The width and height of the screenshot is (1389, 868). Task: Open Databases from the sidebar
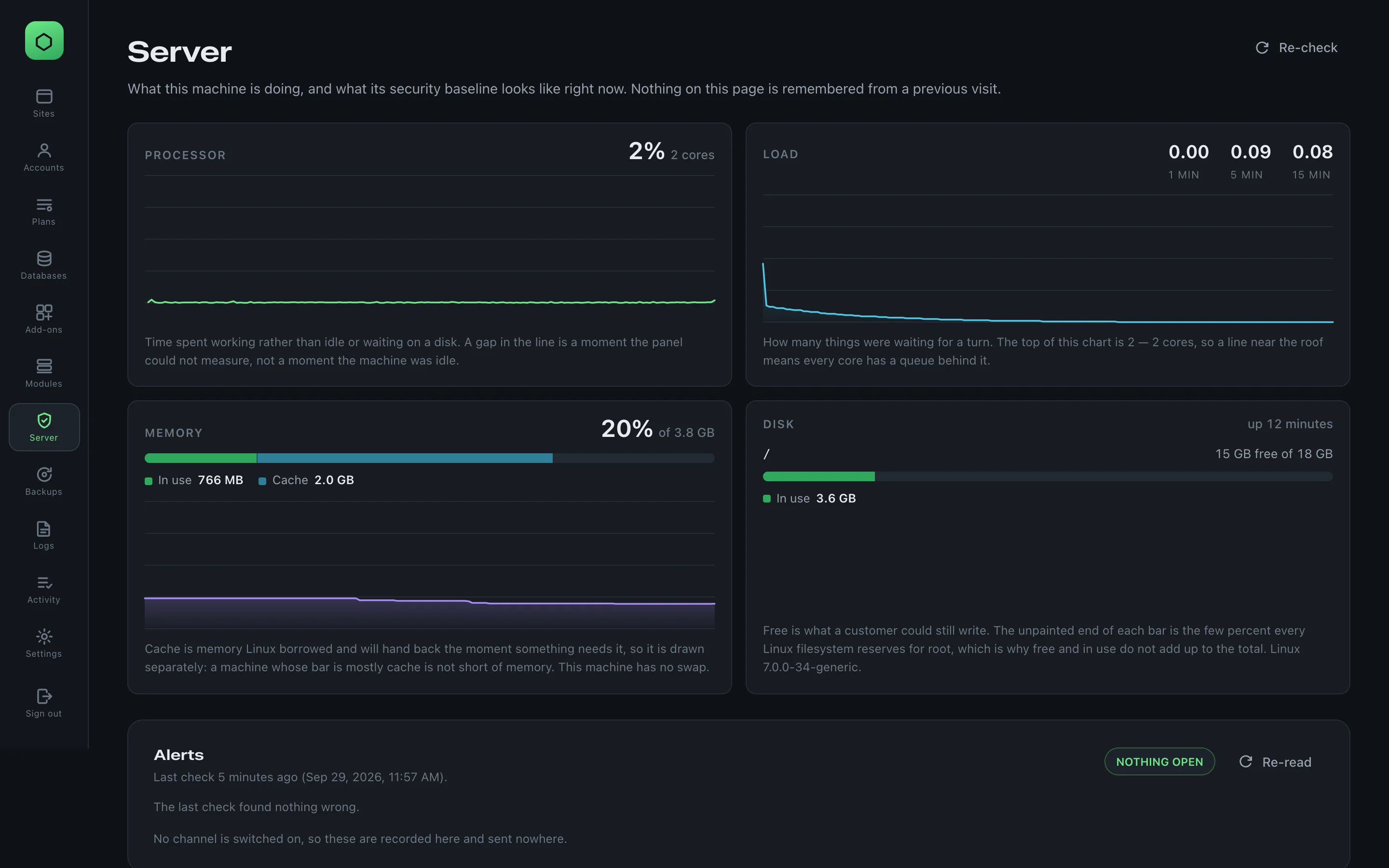(44, 265)
